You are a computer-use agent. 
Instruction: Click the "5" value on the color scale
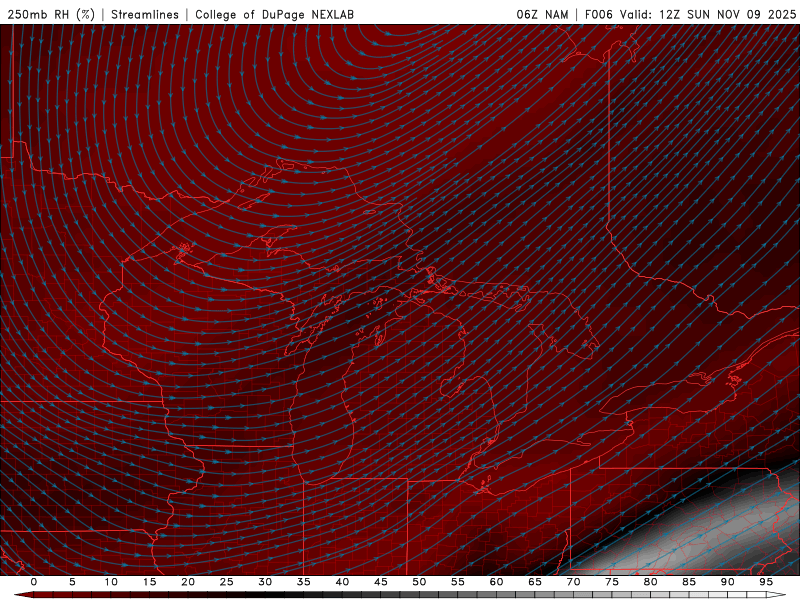(x=72, y=582)
